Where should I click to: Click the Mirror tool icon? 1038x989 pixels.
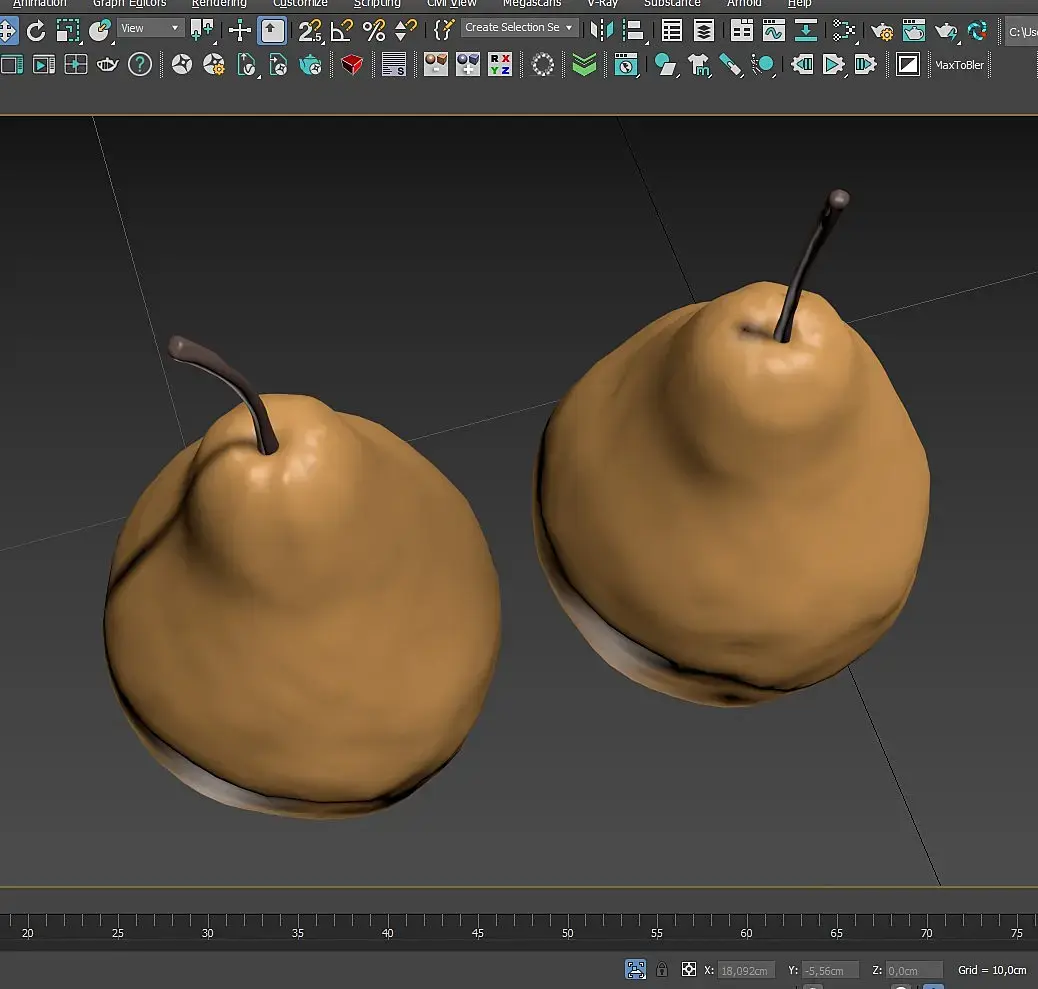click(x=601, y=31)
